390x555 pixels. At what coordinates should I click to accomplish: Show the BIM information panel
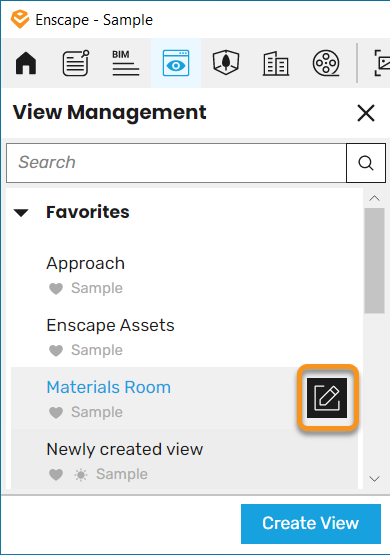tap(126, 63)
